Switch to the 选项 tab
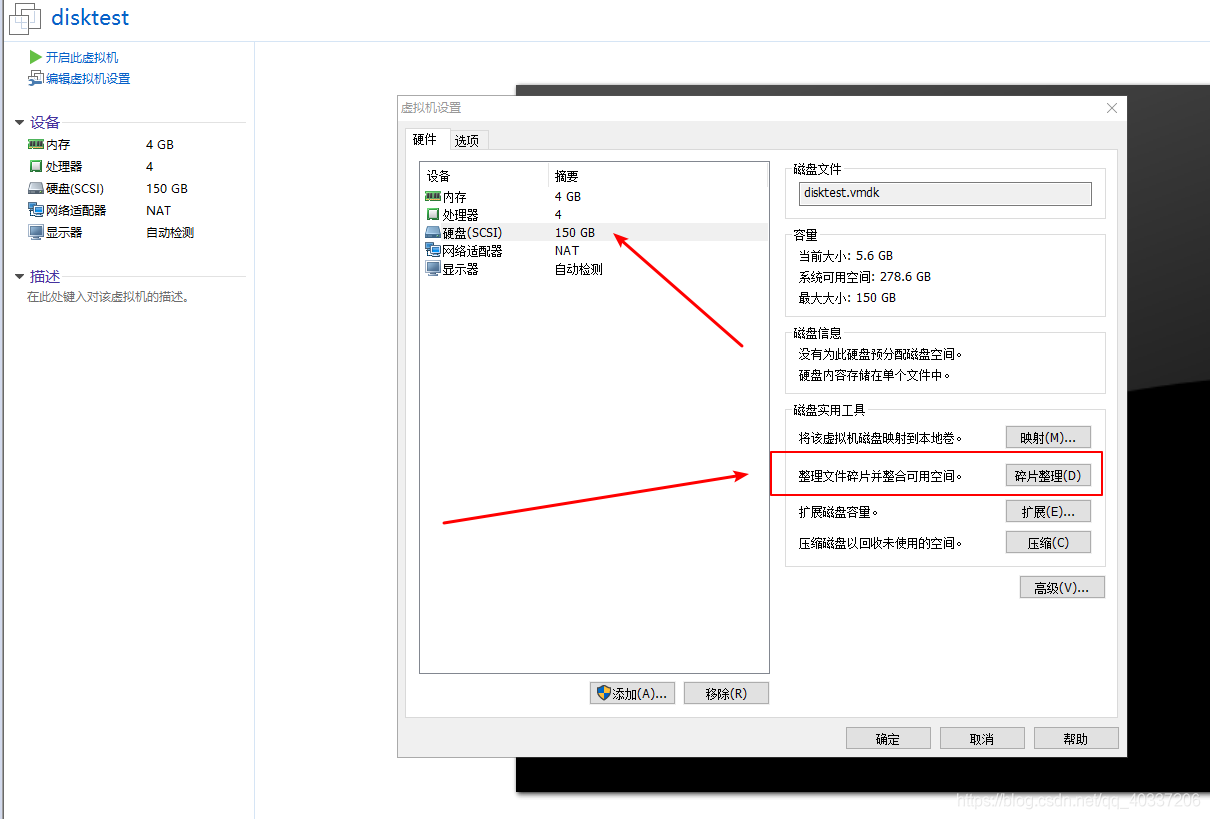 click(467, 141)
